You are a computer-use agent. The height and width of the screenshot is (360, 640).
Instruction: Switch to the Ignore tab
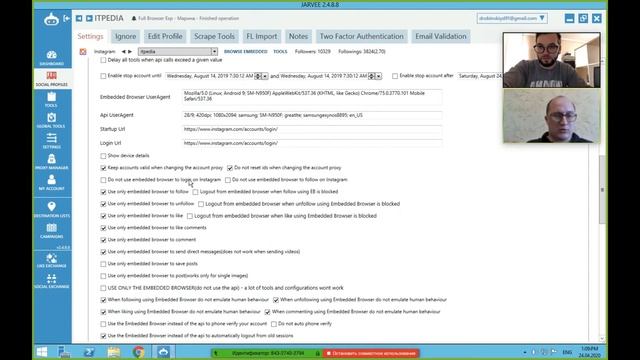125,36
